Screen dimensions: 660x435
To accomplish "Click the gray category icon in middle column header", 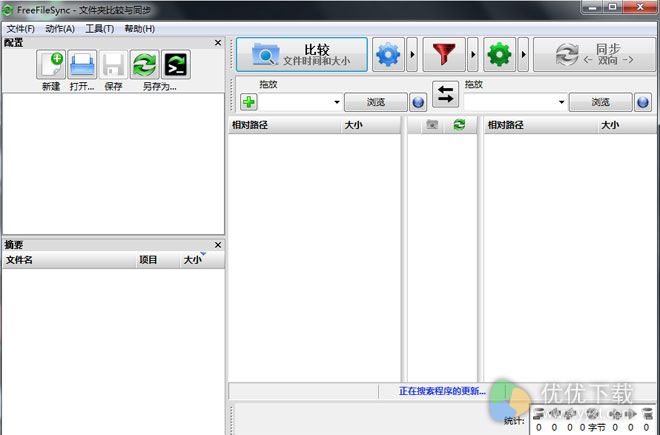I will click(x=432, y=125).
